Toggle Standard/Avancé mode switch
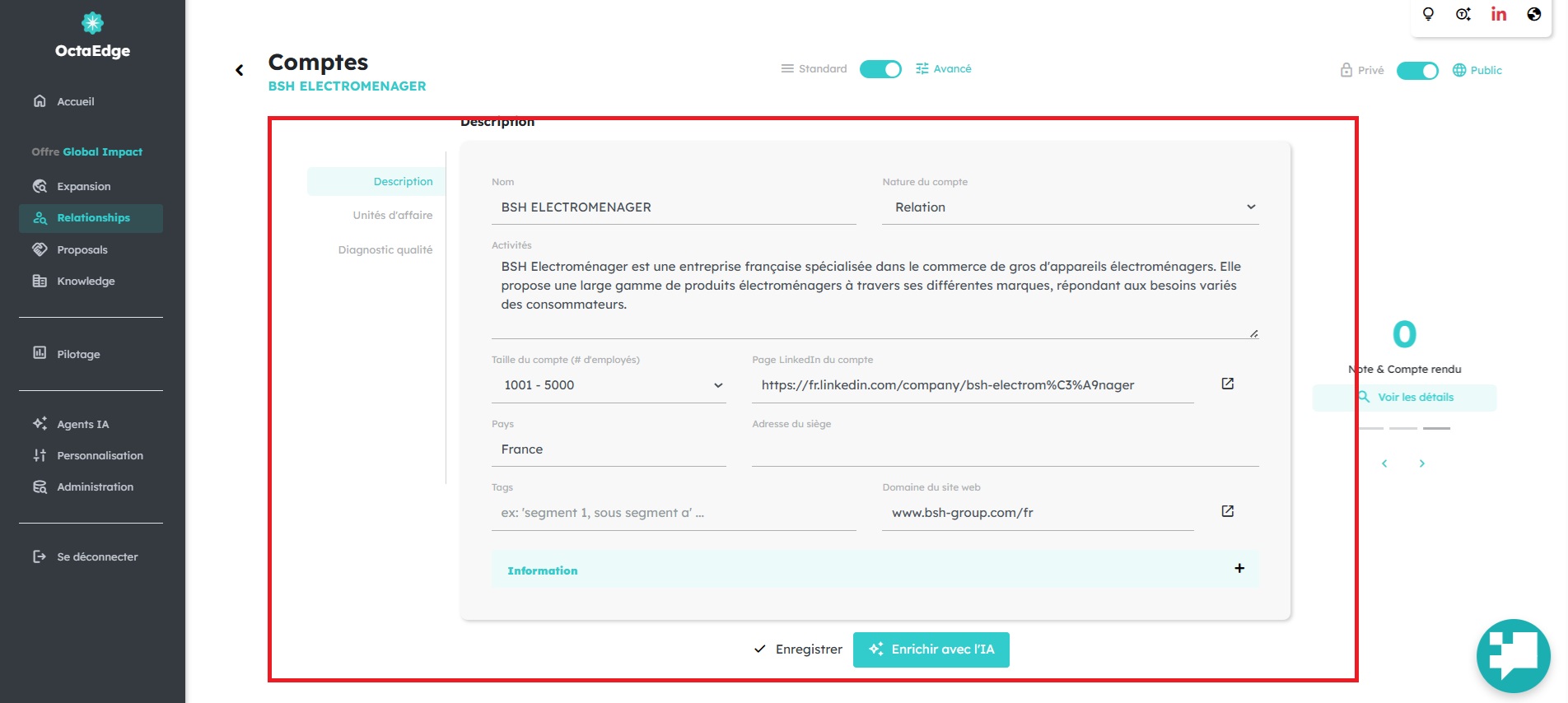 tap(880, 69)
